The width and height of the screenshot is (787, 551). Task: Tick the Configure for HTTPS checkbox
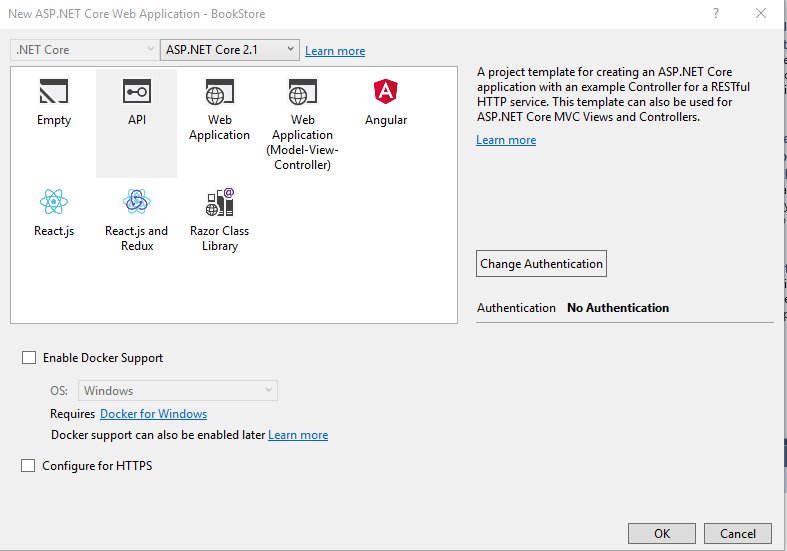pos(28,465)
